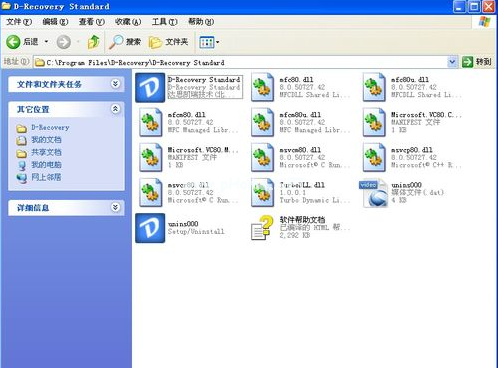Click the msvcp80.dll file name text
This screenshot has height=386, width=498.
point(412,150)
